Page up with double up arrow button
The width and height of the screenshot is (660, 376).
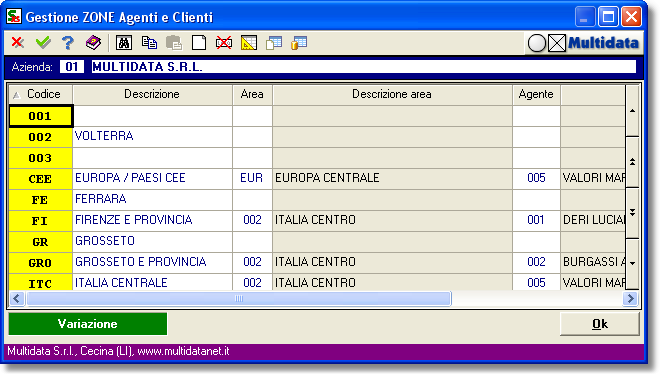point(632,162)
